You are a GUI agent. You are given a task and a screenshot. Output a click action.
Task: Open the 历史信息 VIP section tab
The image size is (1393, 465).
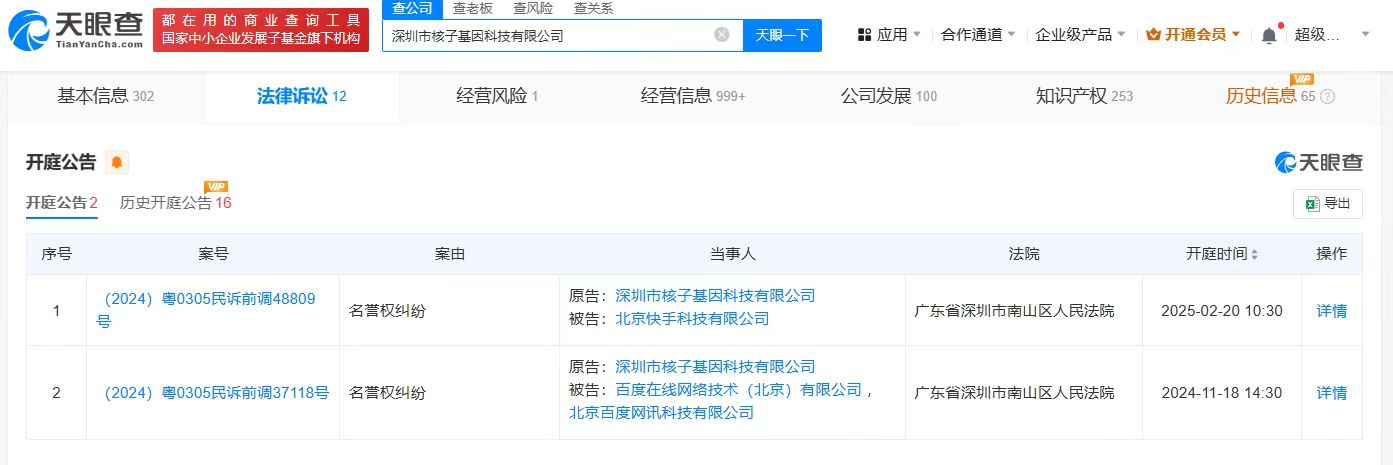click(x=1280, y=97)
